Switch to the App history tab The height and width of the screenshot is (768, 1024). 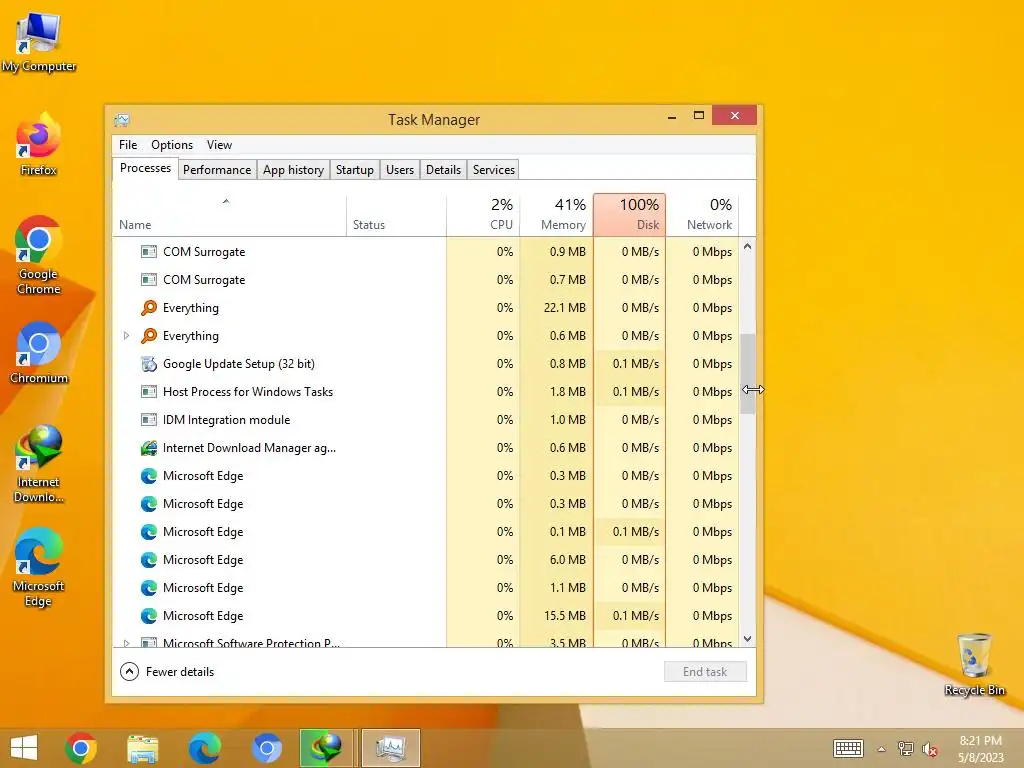click(x=293, y=170)
